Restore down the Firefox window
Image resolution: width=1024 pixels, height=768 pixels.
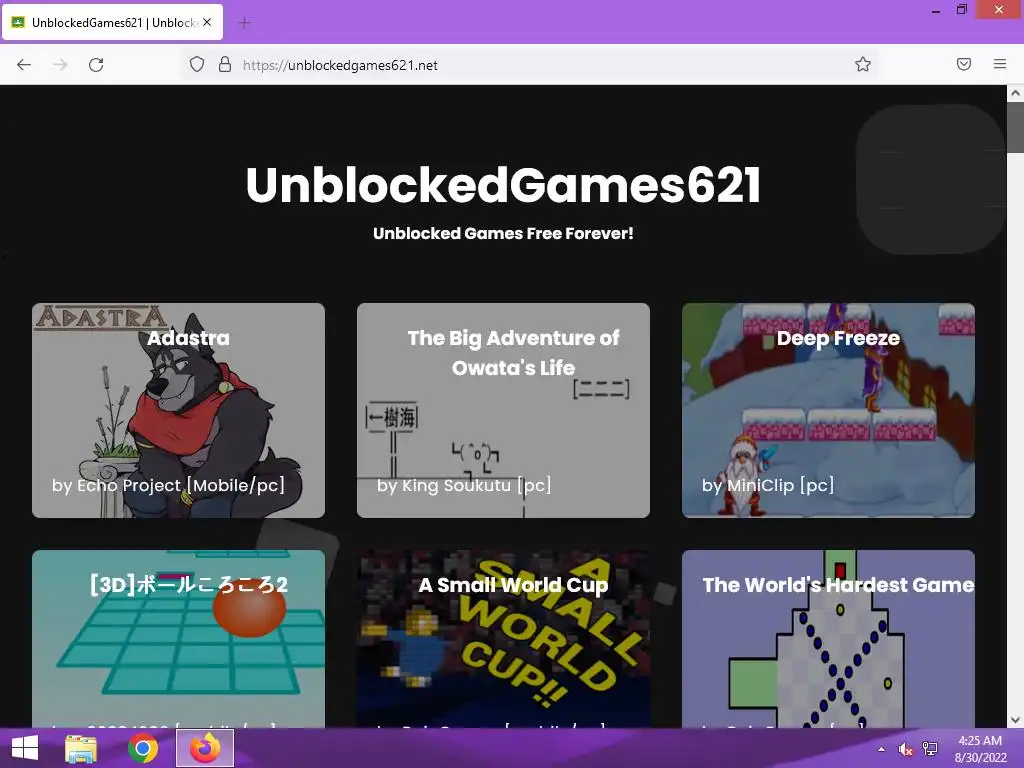[x=962, y=10]
